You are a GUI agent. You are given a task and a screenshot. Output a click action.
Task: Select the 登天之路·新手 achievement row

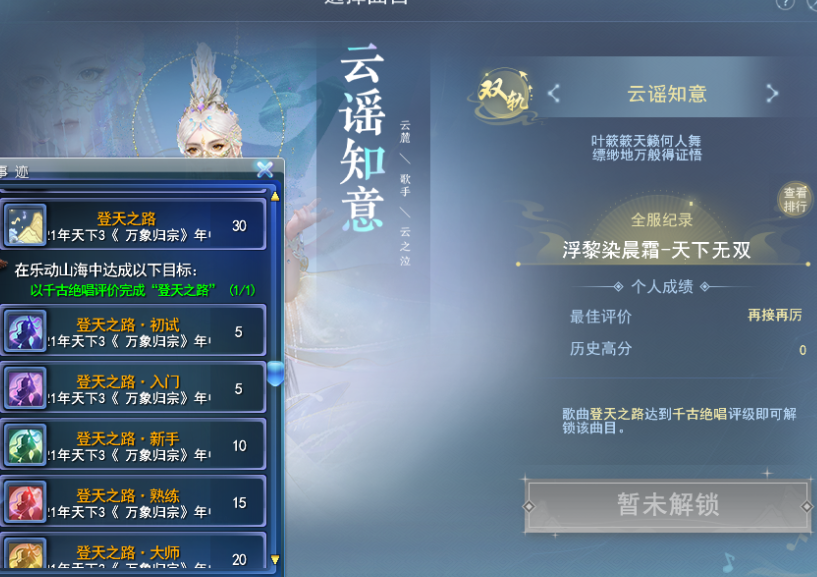[133, 445]
